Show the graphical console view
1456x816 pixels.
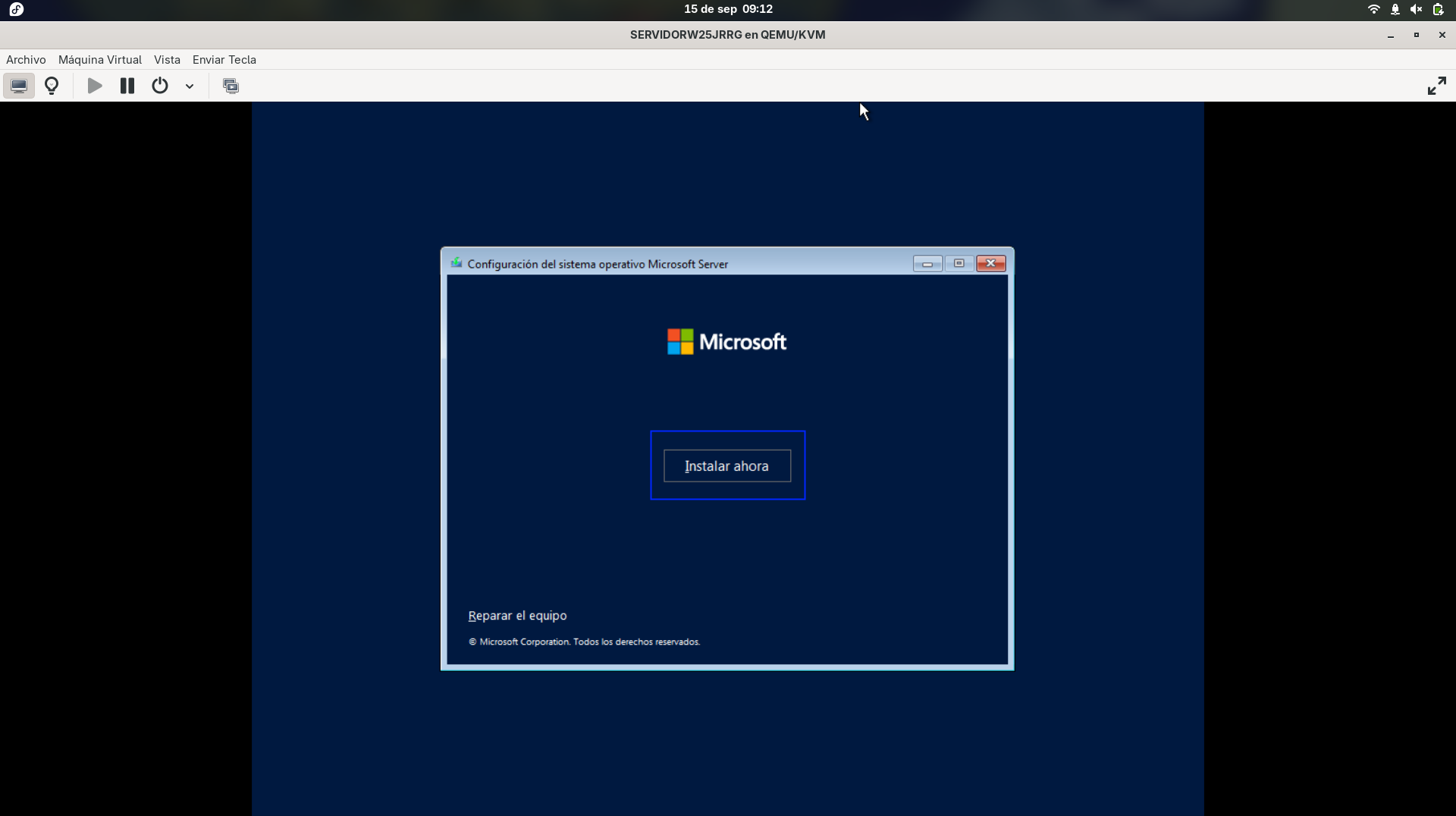(19, 86)
